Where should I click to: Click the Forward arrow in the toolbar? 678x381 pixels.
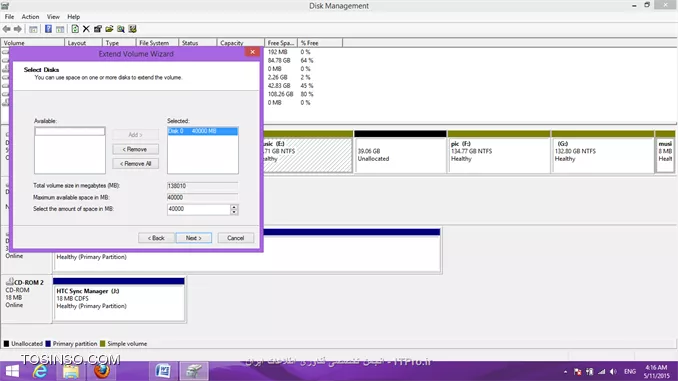[x=18, y=29]
